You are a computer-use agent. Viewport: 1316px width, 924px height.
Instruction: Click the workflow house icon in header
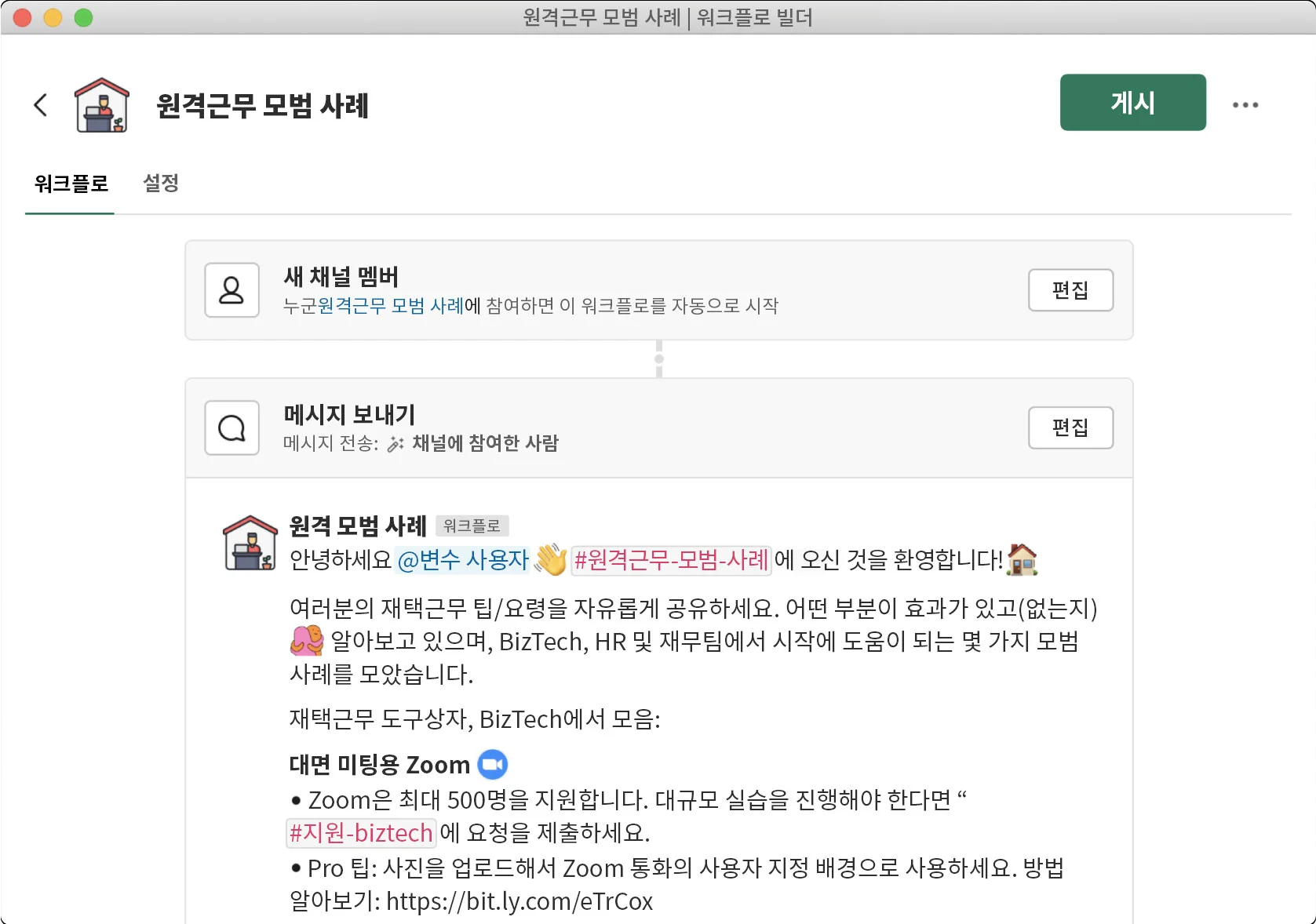[x=101, y=105]
